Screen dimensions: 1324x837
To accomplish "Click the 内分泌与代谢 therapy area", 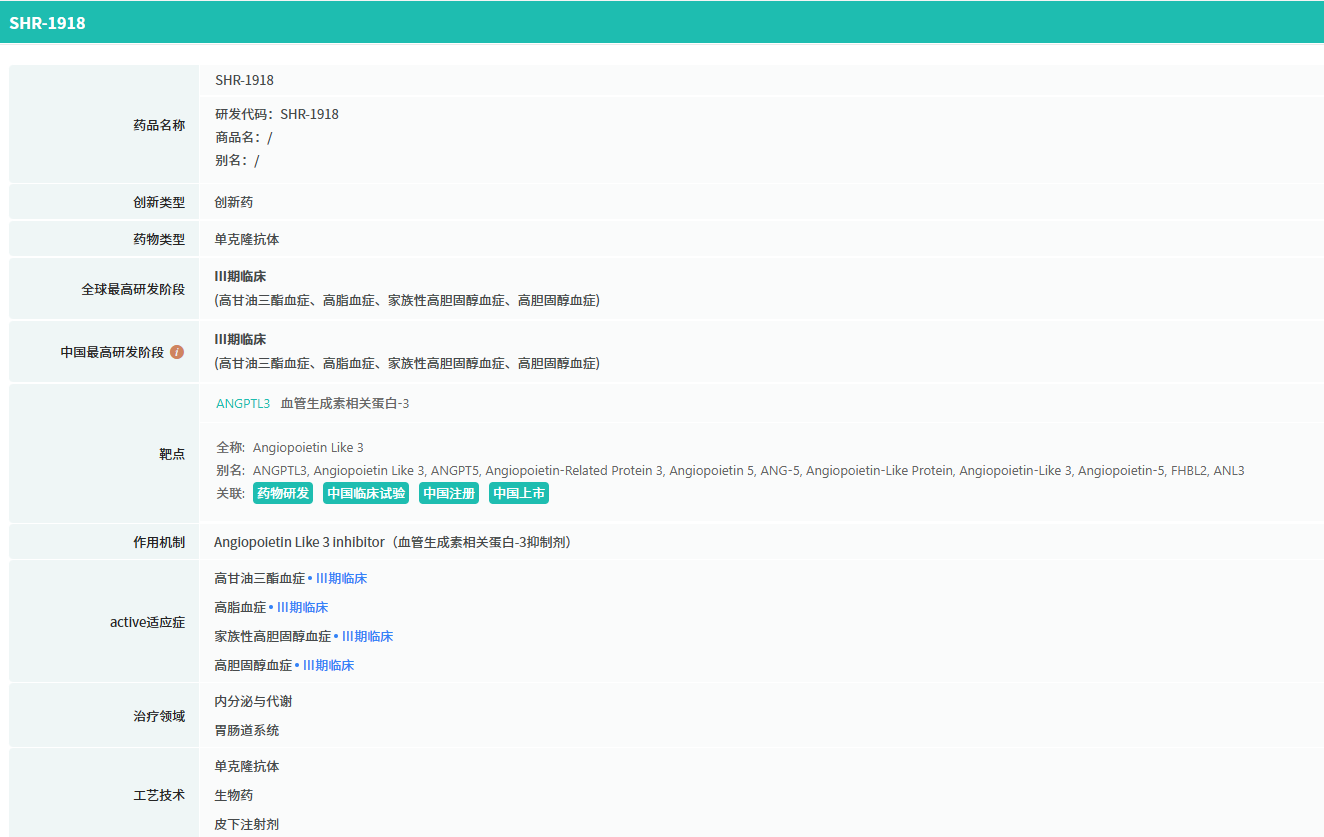I will (253, 701).
